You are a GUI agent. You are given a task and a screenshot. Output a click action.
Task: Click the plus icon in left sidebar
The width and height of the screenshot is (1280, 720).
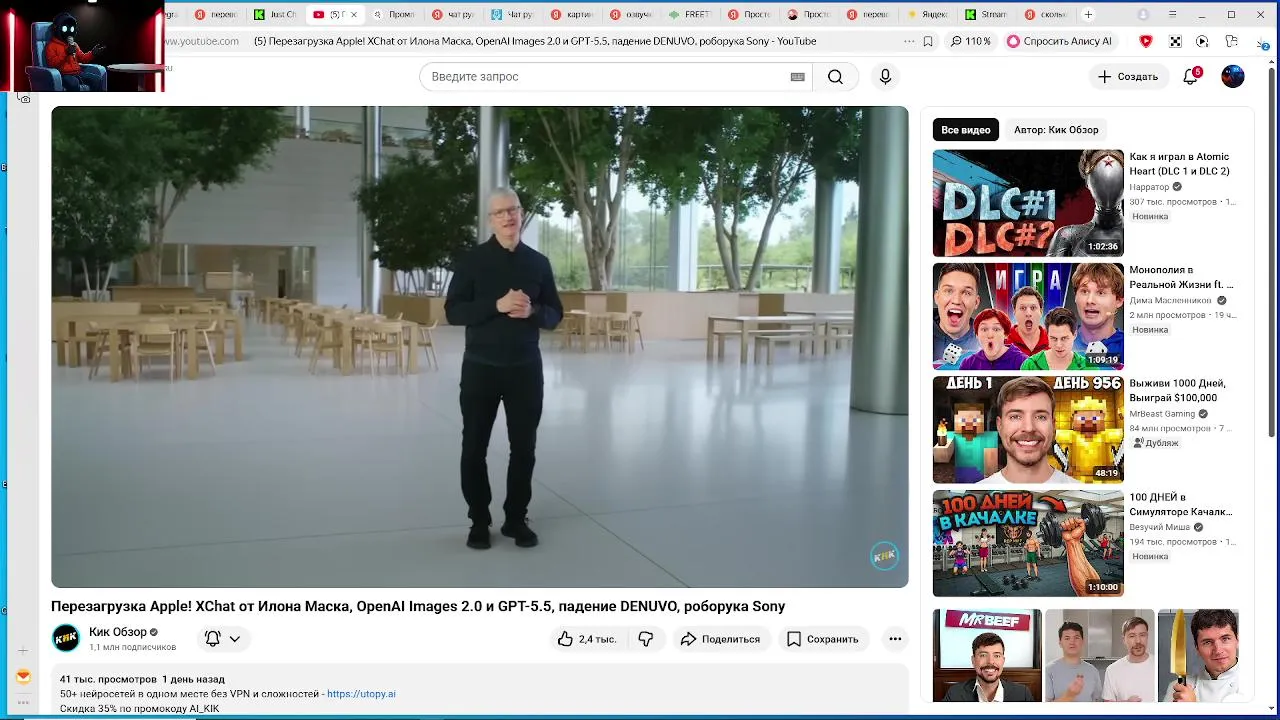point(23,651)
